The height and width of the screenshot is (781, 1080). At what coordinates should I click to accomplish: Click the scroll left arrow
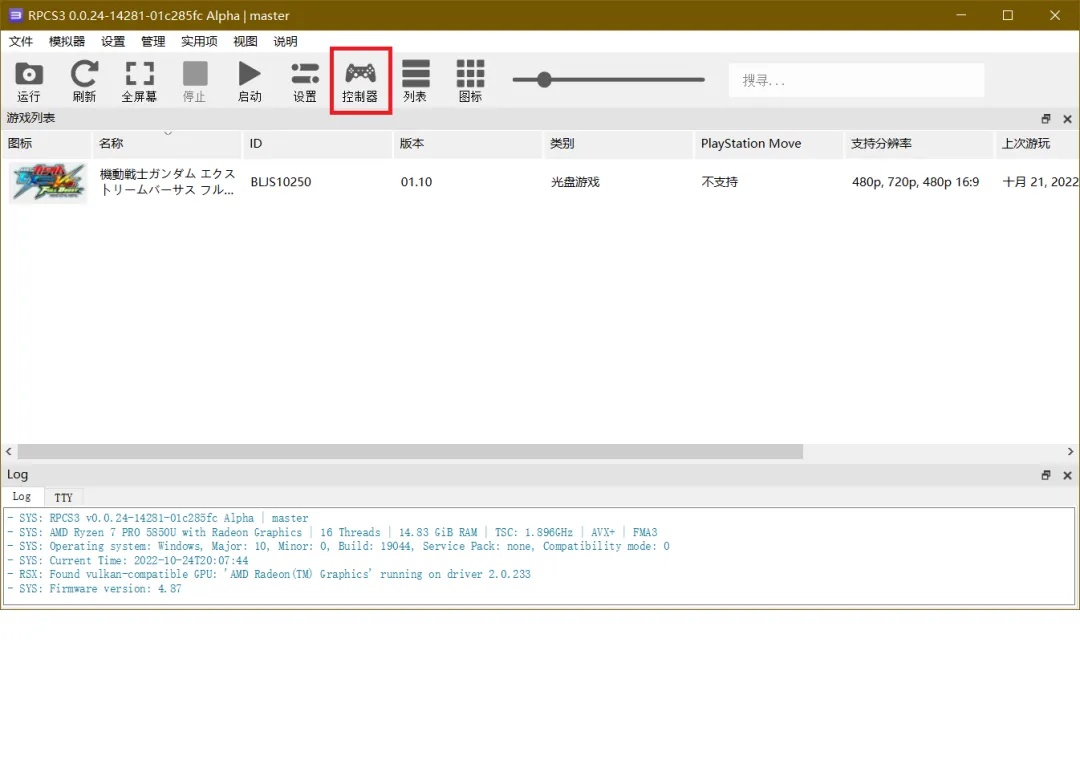8,452
